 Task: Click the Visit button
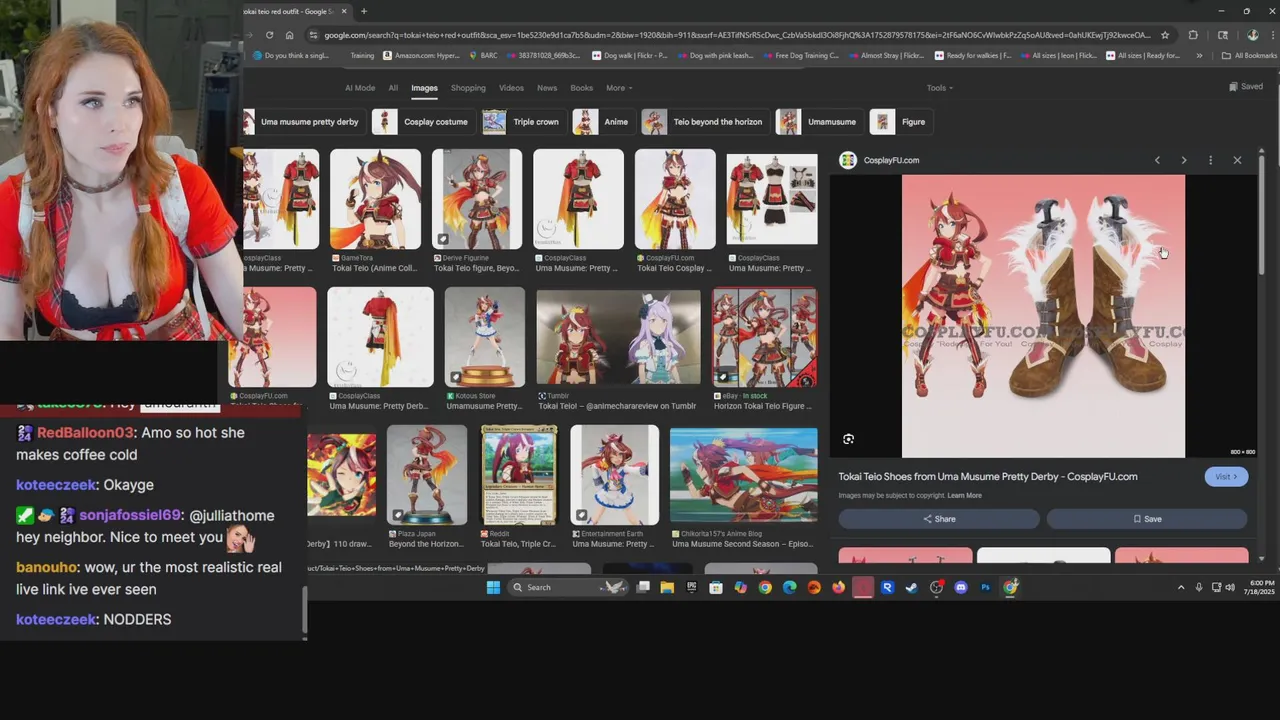pyautogui.click(x=1226, y=477)
